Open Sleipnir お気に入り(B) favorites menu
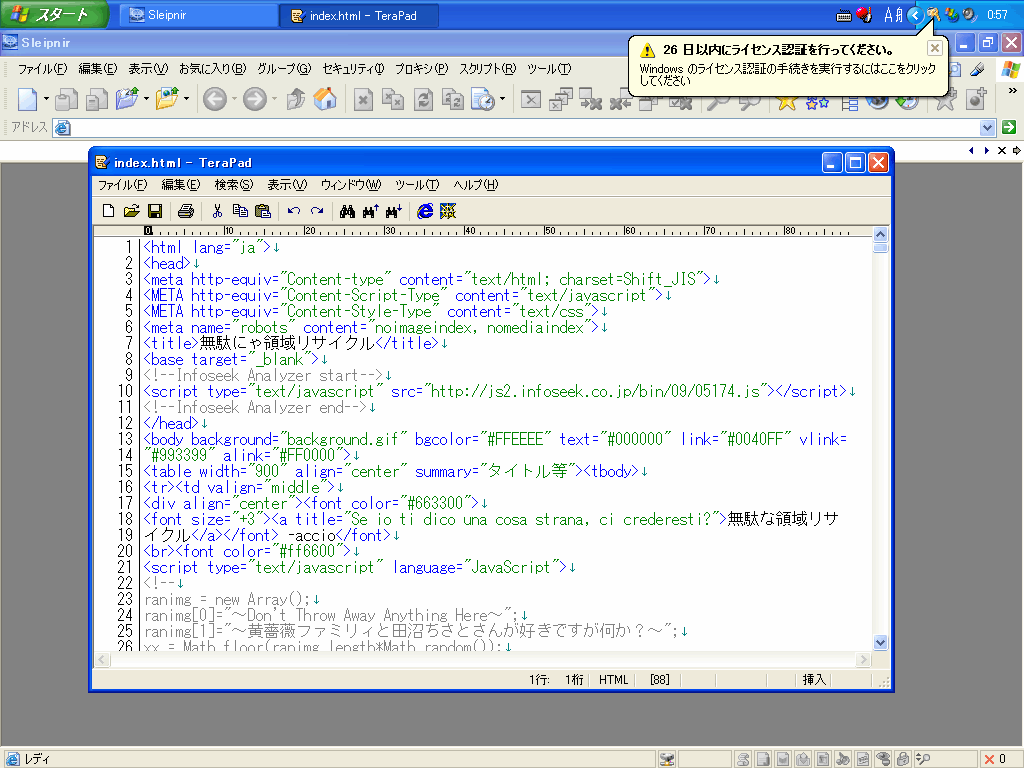Image resolution: width=1024 pixels, height=768 pixels. click(x=212, y=69)
